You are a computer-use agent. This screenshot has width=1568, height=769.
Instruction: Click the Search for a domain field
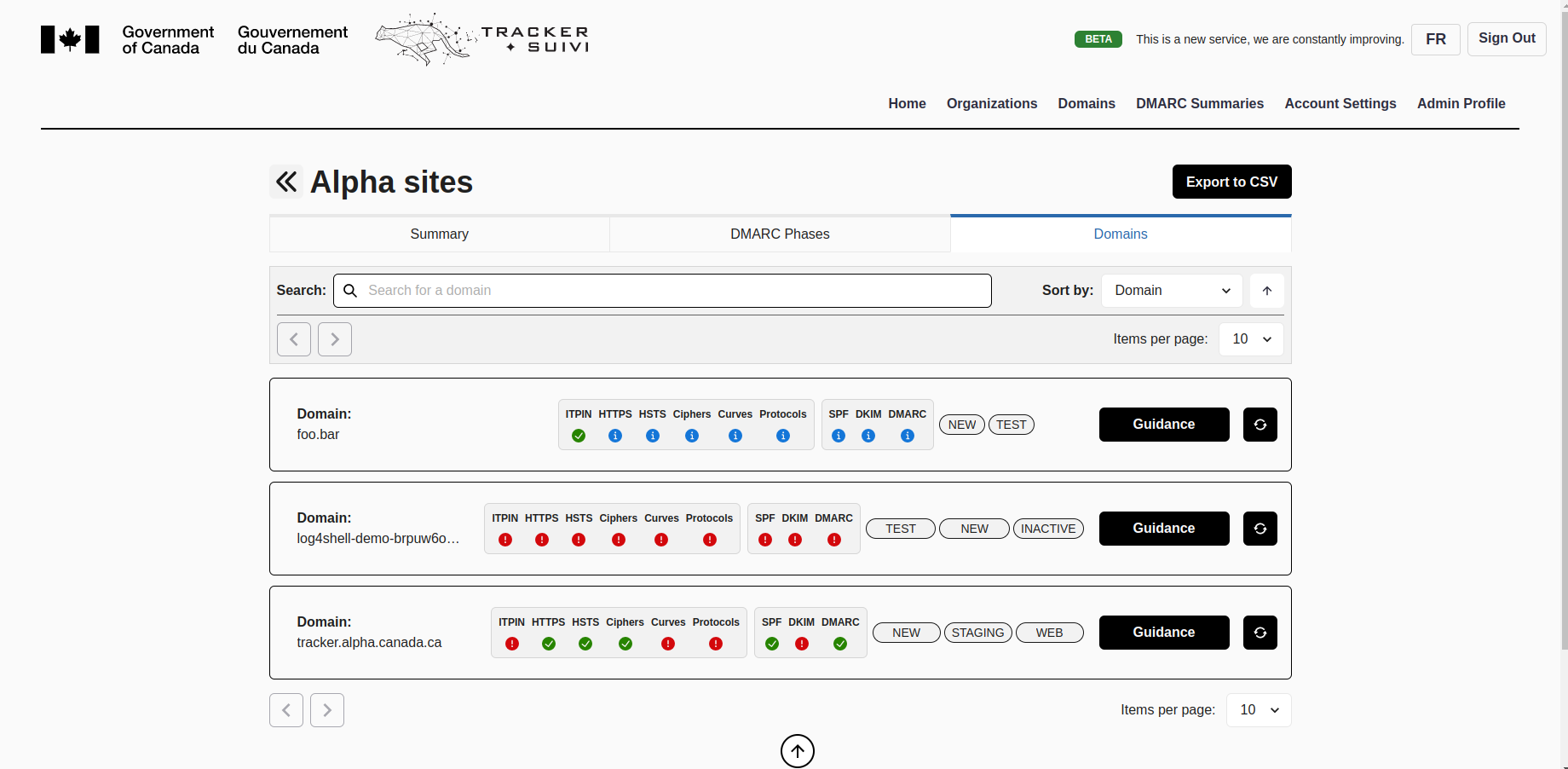click(662, 291)
